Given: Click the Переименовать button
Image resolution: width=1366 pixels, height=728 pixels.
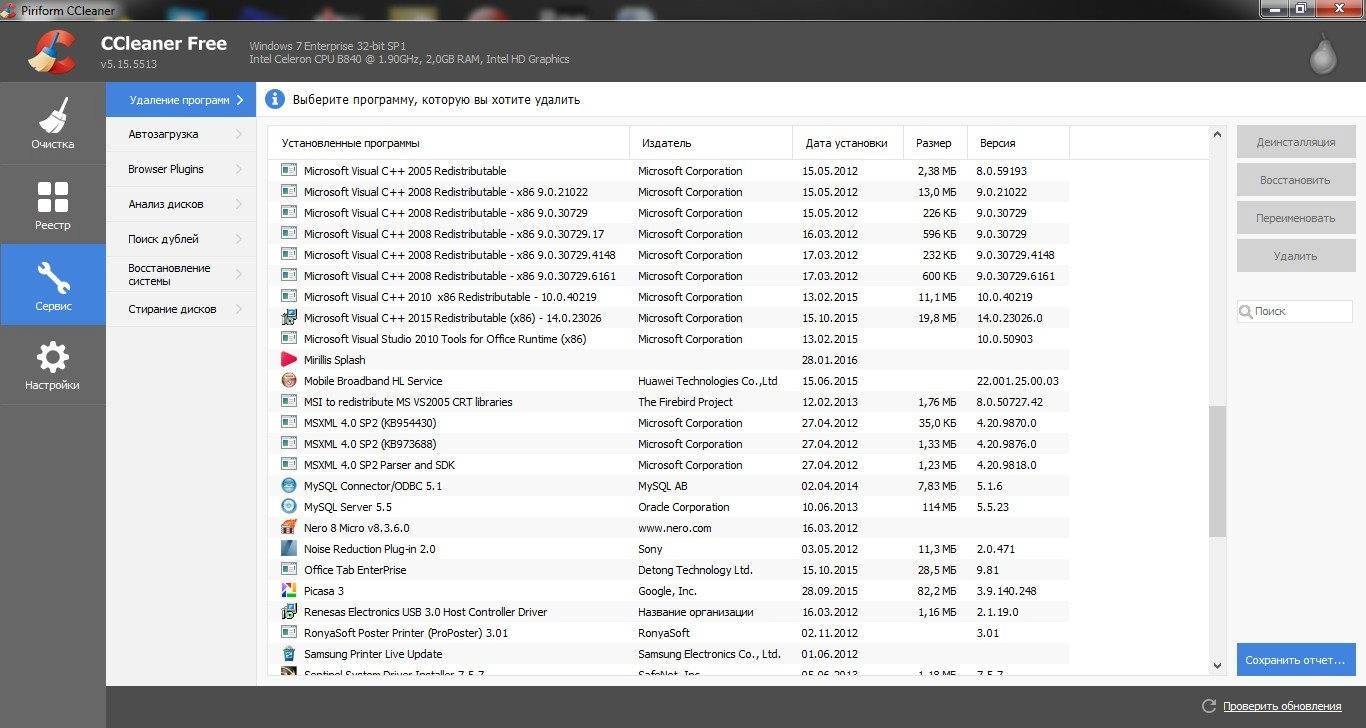Looking at the screenshot, I should coord(1296,218).
